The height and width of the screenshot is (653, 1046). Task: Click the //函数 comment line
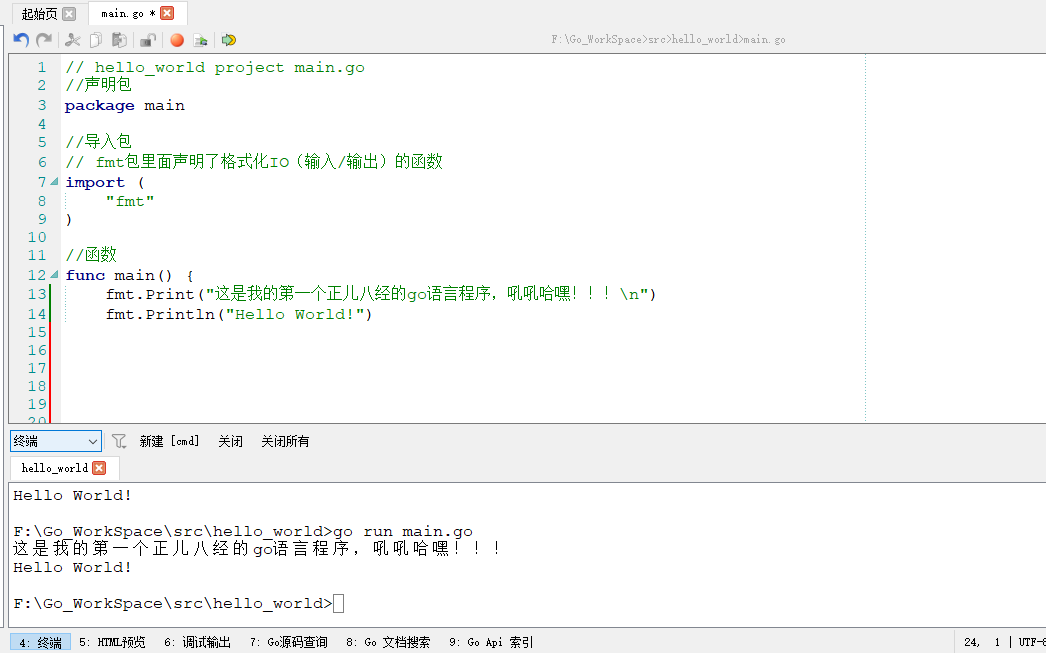(x=91, y=255)
